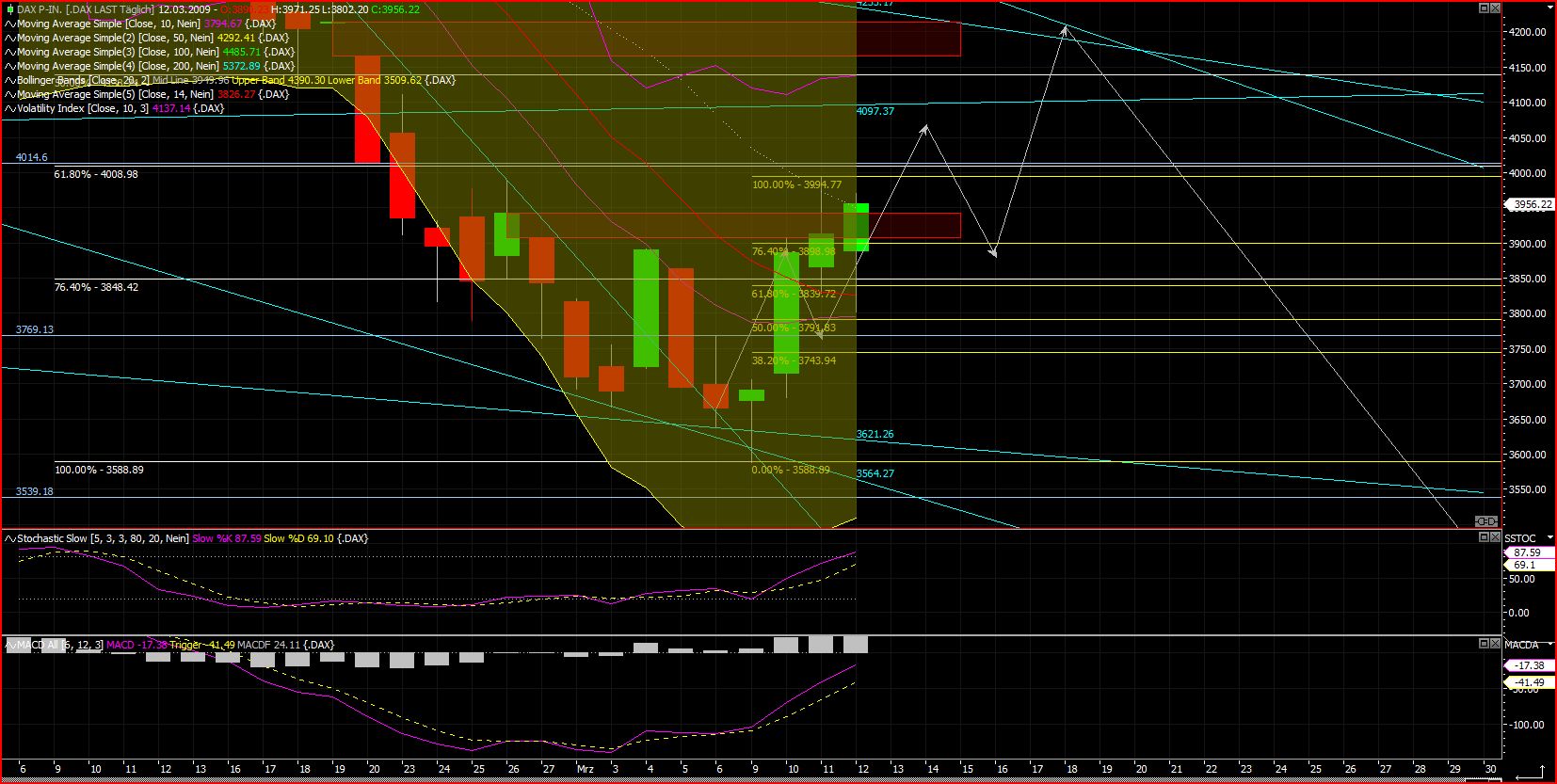
Task: Click the 100.00% - 3588.89 Fibonacci label
Action: (99, 470)
